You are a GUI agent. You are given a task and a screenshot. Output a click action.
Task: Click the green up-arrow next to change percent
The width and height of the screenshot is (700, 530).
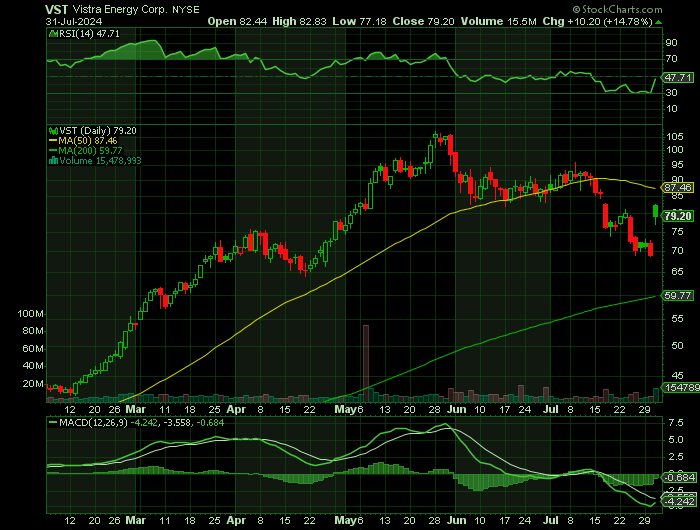tap(659, 22)
